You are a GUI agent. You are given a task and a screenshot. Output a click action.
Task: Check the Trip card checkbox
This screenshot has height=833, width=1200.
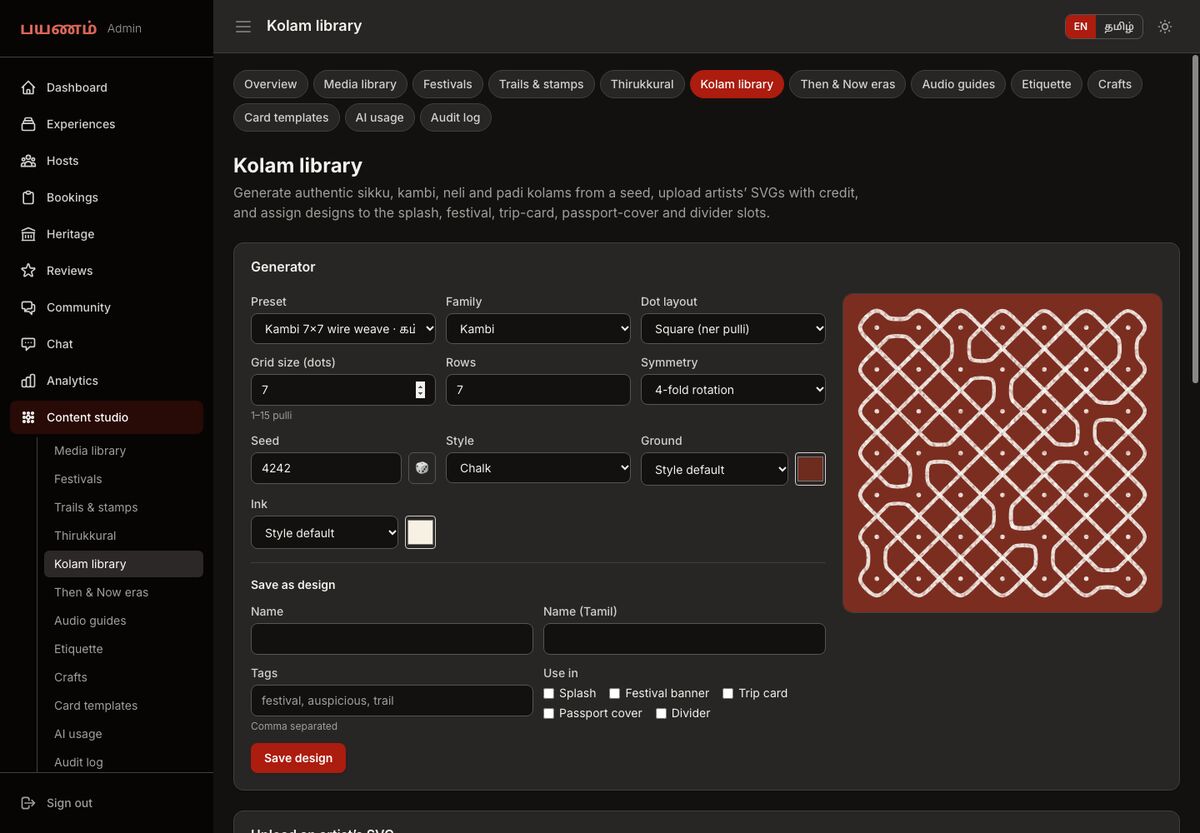pyautogui.click(x=728, y=693)
